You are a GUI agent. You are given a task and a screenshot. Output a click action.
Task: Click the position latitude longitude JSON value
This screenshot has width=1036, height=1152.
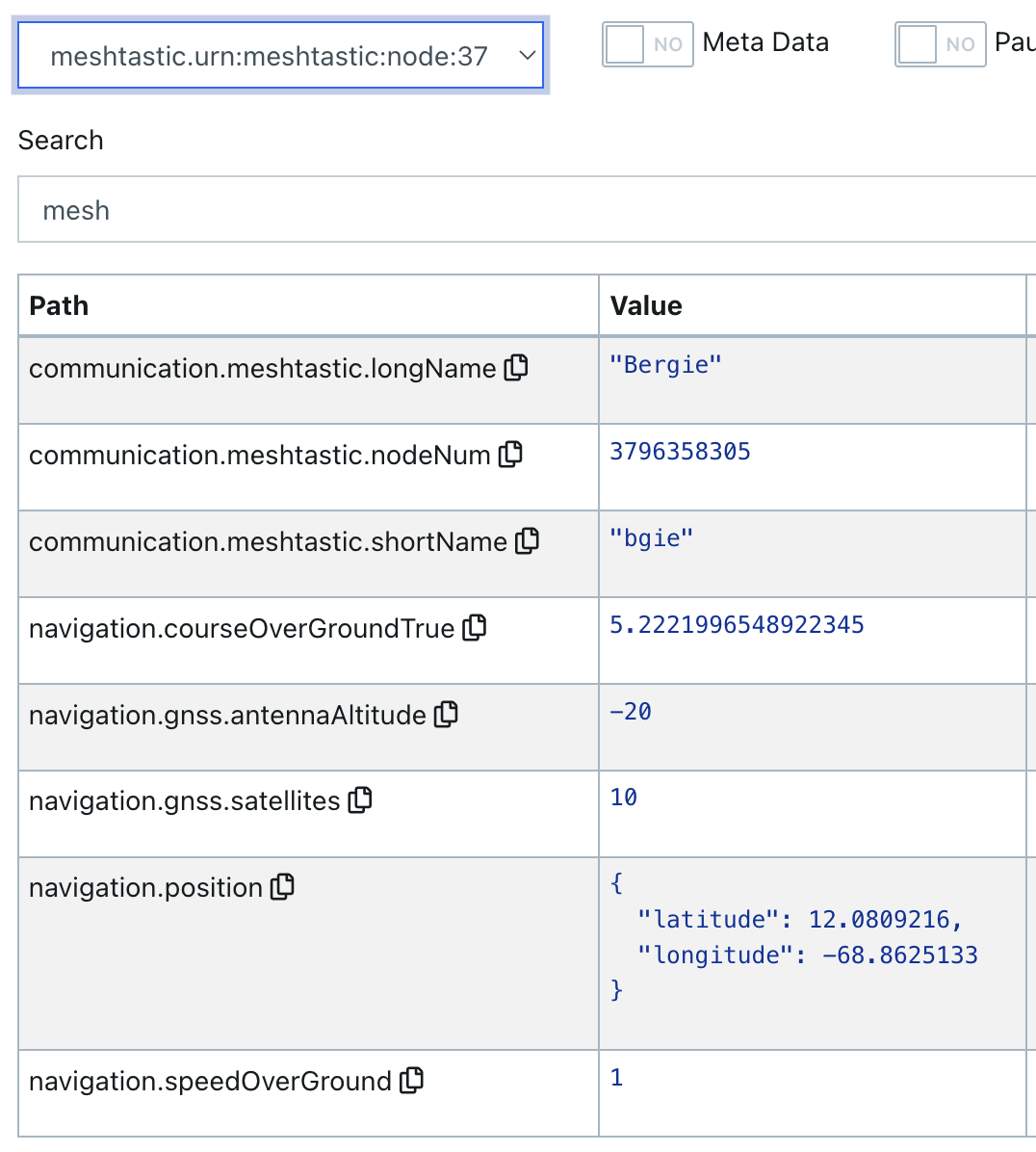coord(793,936)
